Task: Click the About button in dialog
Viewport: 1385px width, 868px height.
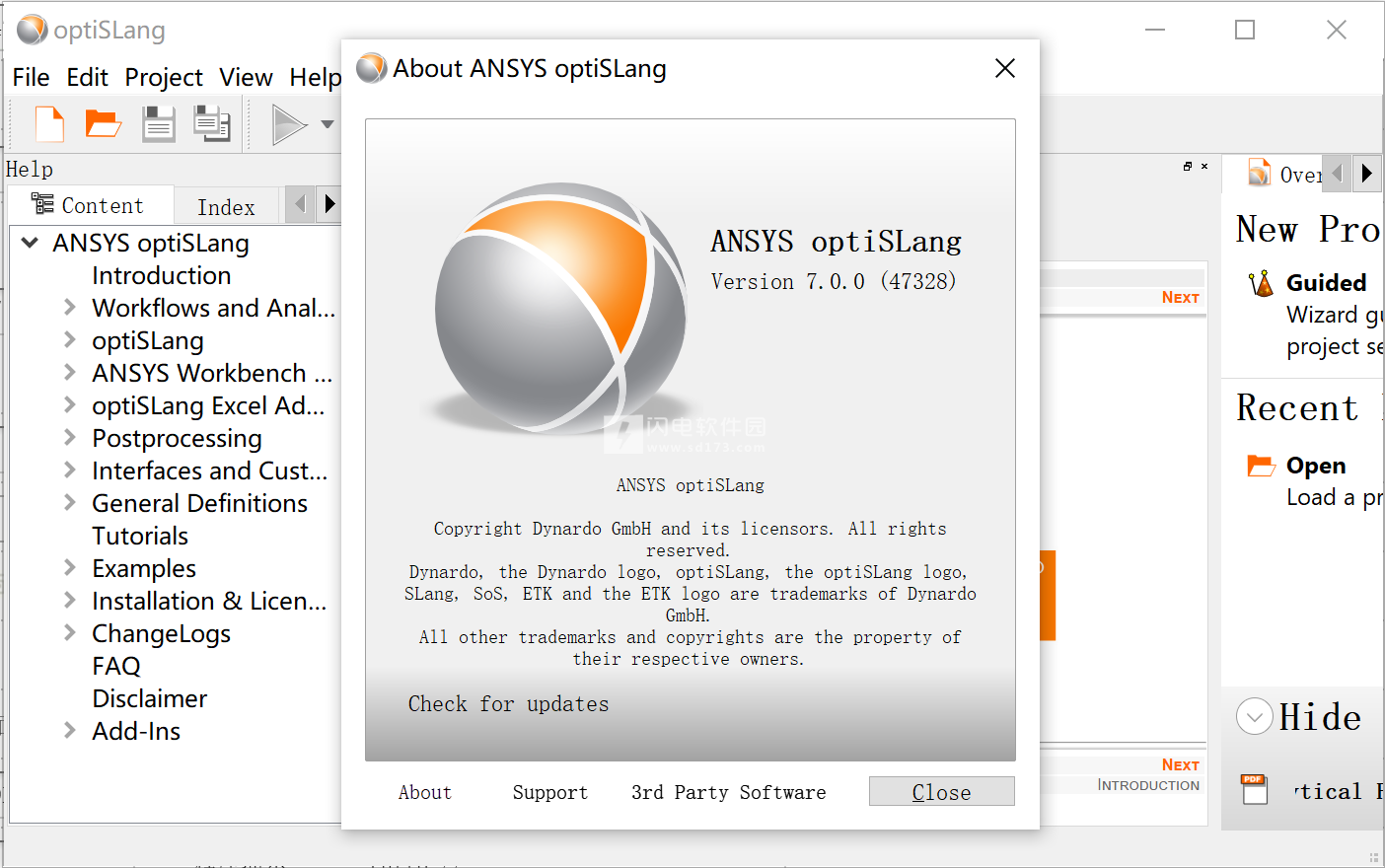Action: pos(425,792)
